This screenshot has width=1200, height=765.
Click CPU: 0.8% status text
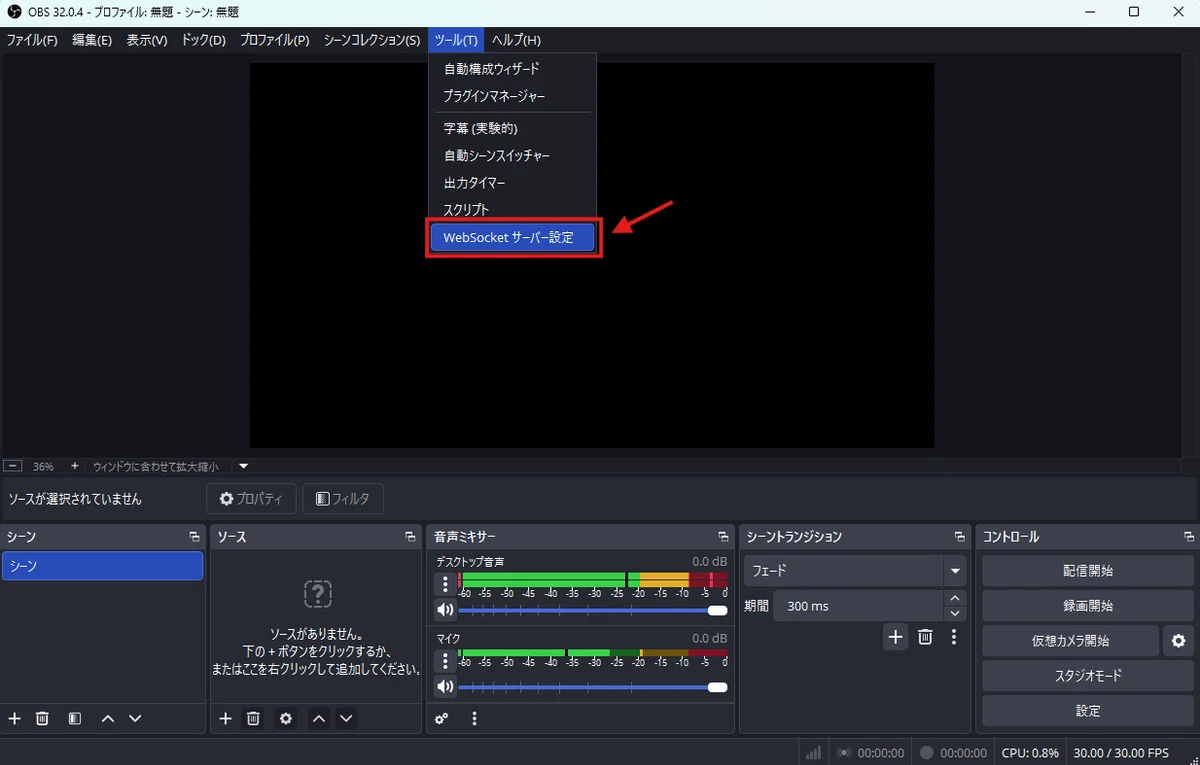(x=1029, y=753)
